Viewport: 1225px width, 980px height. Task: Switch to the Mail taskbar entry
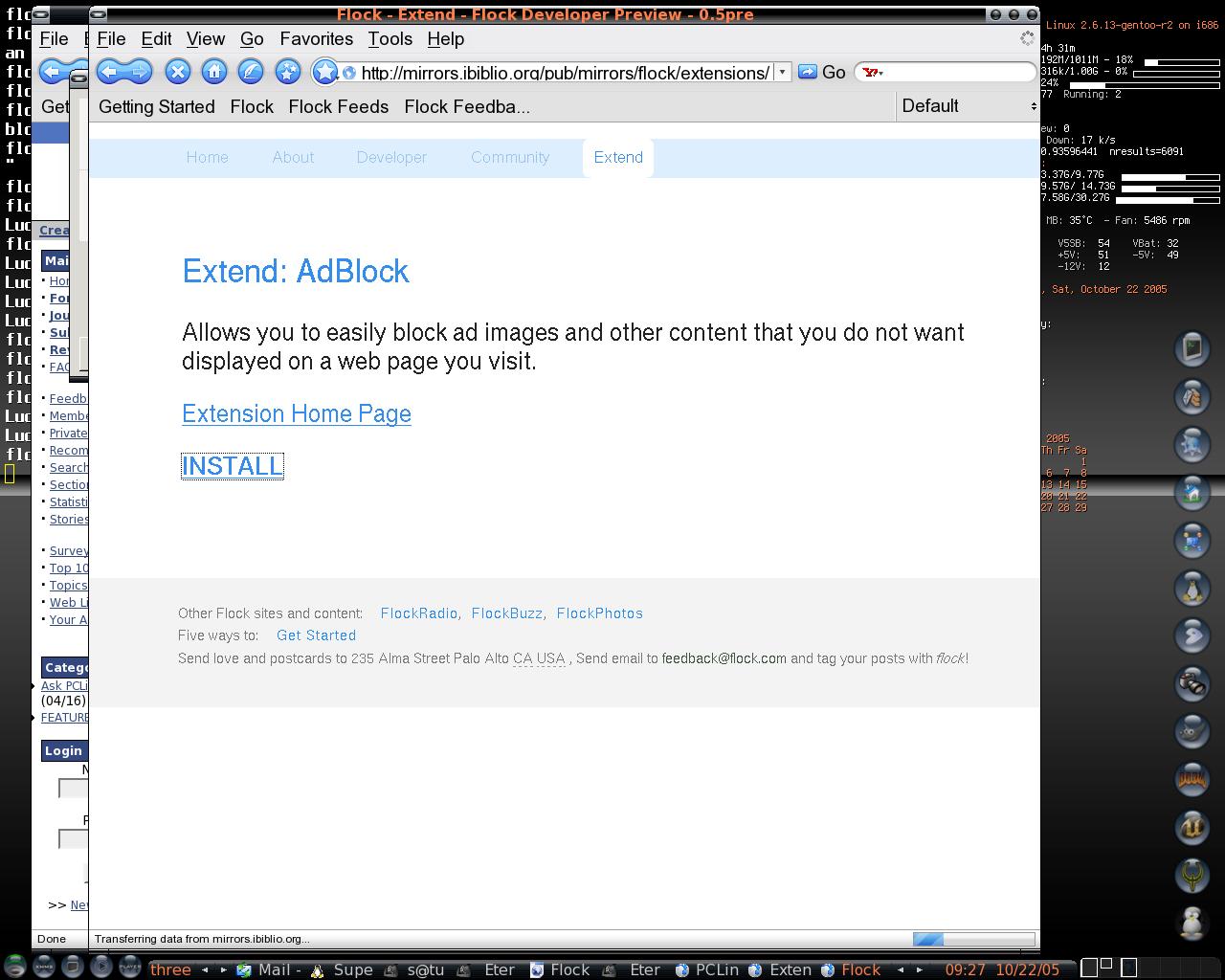(x=271, y=969)
